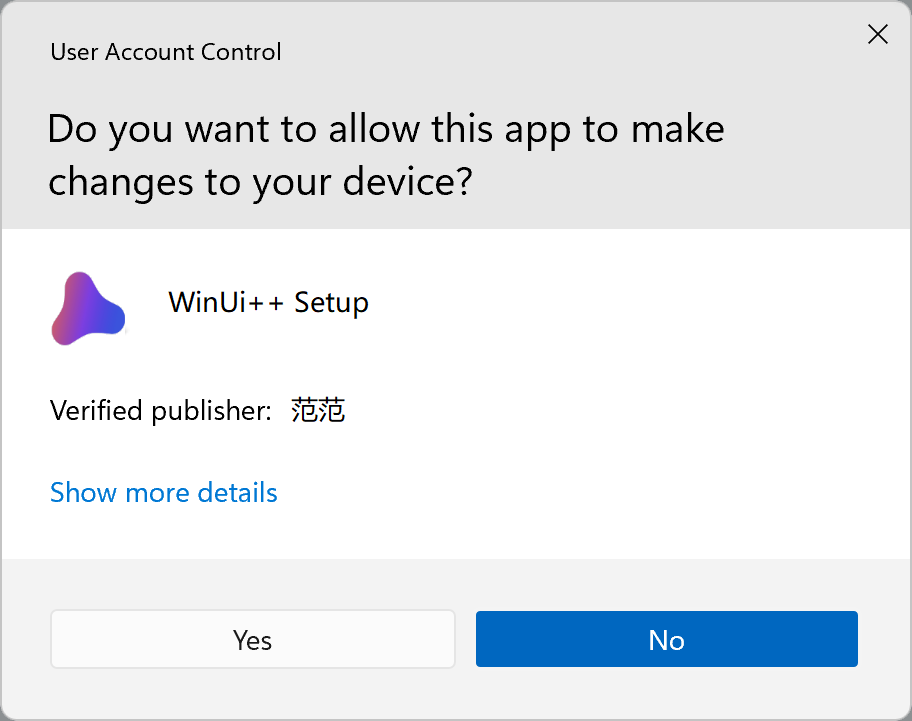
Task: Click the purple-blue logo beside WinUi++ Setup
Action: (88, 309)
